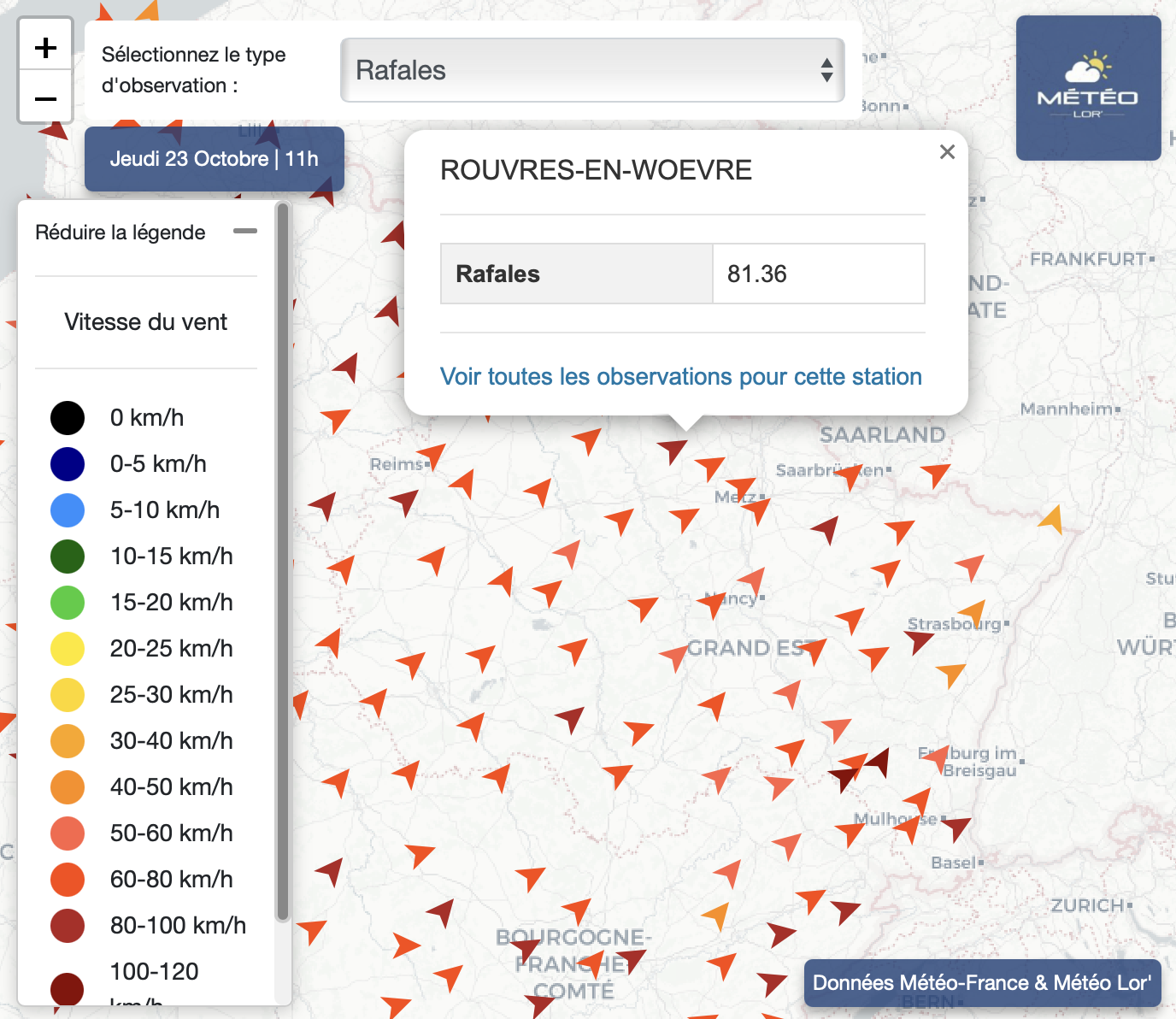Click the bright green 15-20 km/h swatch
This screenshot has height=1019, width=1176.
click(68, 603)
